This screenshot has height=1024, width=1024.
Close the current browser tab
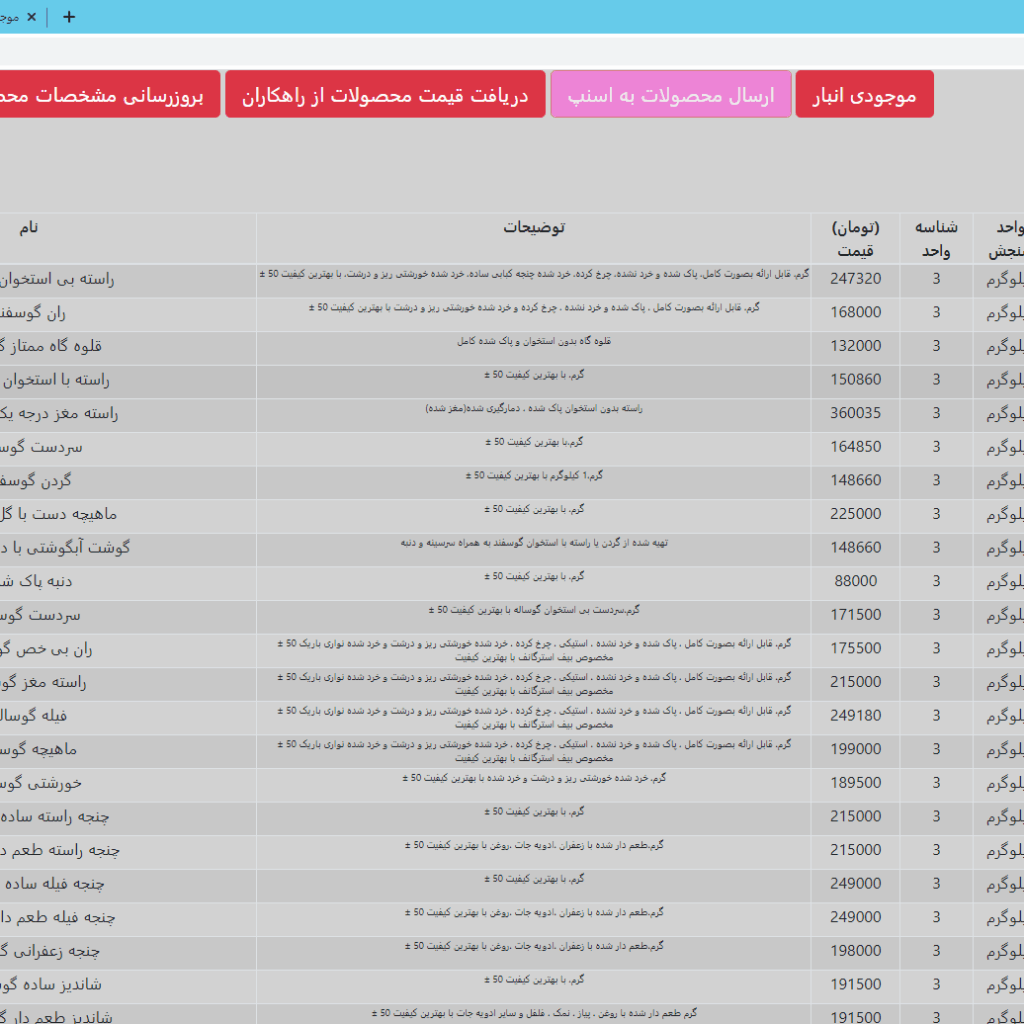[31, 17]
